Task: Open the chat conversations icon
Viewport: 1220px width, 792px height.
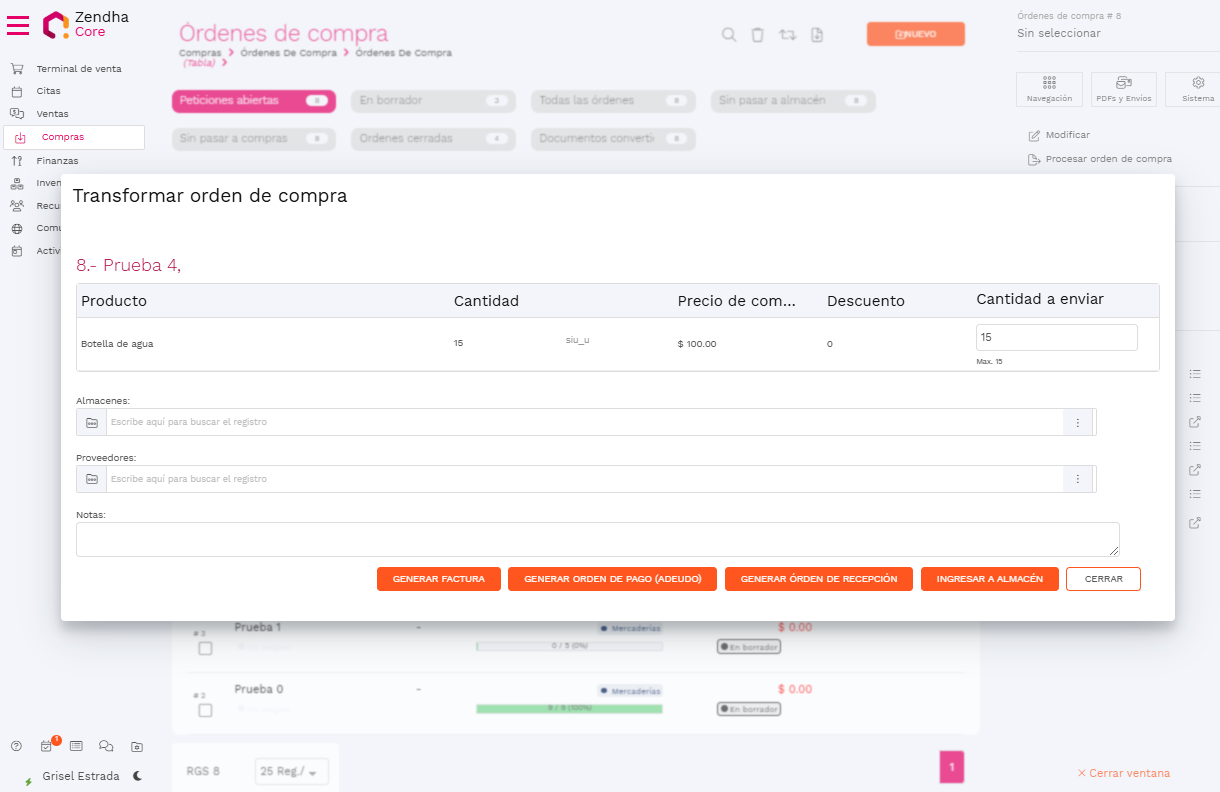Action: click(106, 746)
